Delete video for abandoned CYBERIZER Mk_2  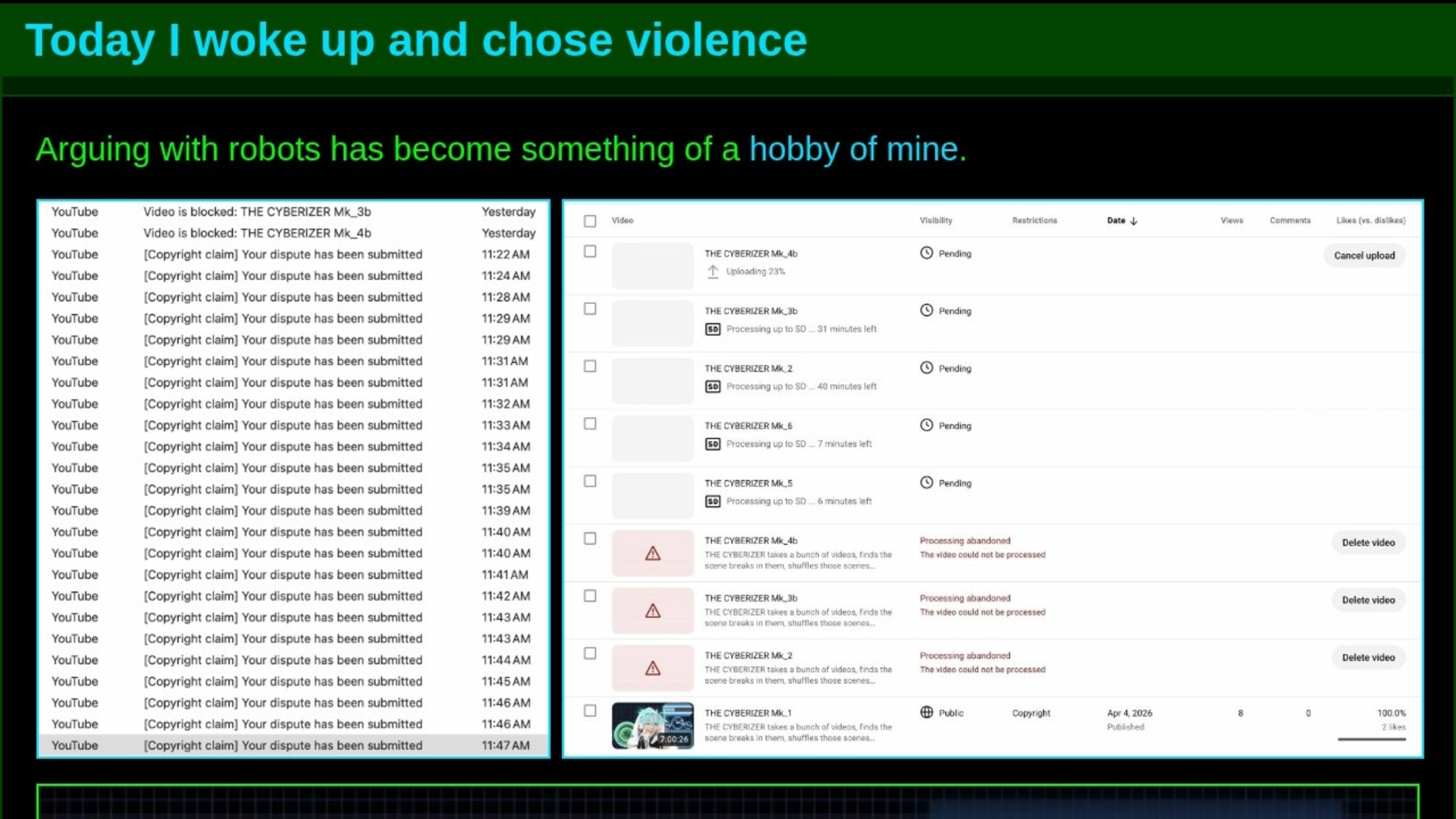coord(1368,658)
